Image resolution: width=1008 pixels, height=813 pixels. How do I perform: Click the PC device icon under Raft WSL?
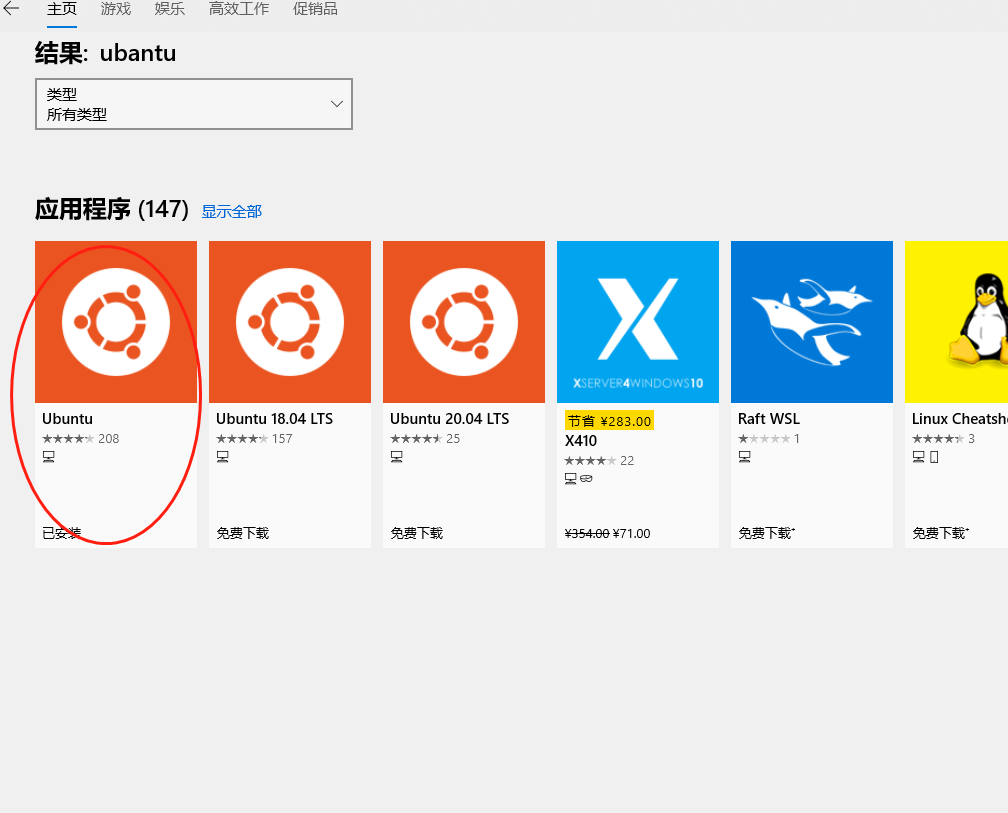click(x=745, y=457)
